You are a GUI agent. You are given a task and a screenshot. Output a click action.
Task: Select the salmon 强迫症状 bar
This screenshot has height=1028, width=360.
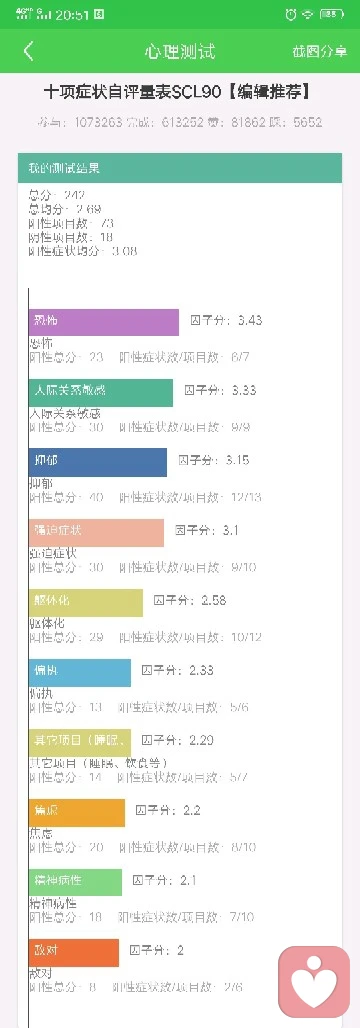pyautogui.click(x=96, y=532)
